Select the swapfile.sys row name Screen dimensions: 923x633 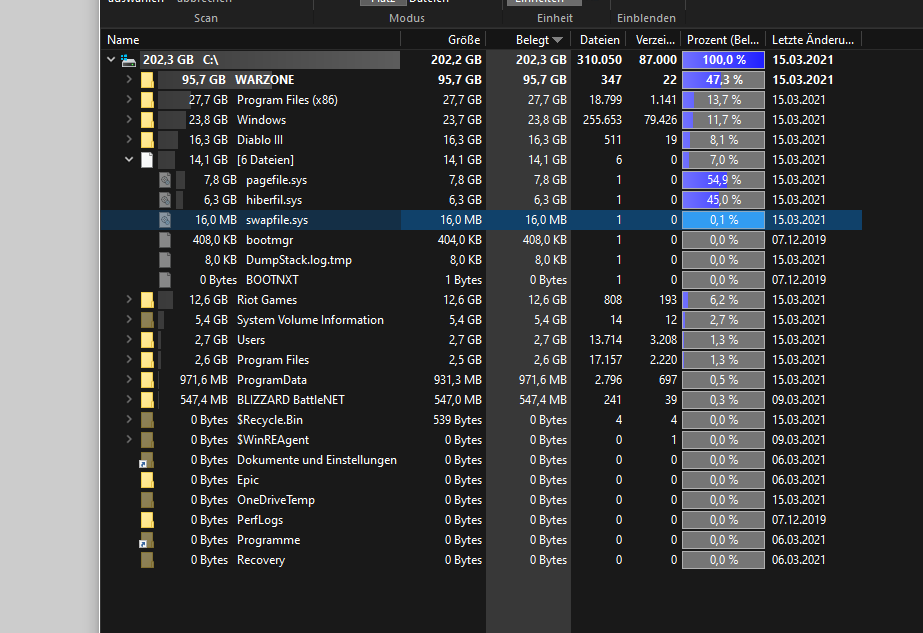tap(277, 220)
